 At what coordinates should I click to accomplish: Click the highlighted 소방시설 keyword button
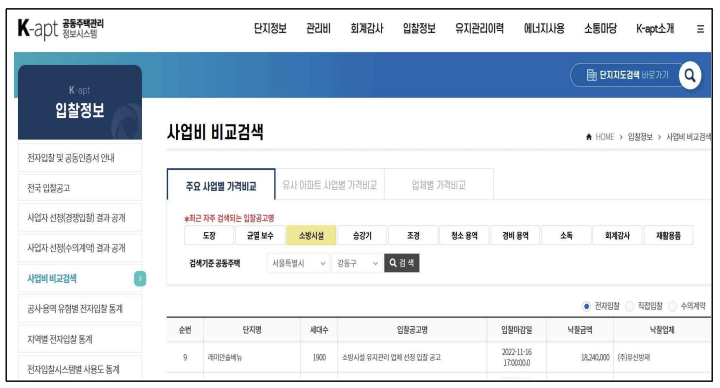(311, 235)
